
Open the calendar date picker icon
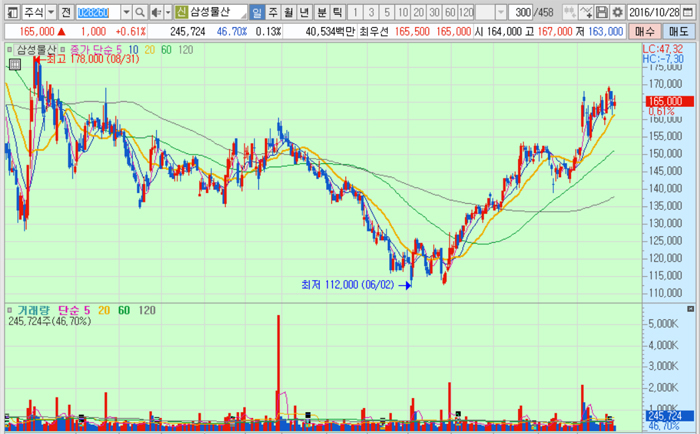[688, 12]
